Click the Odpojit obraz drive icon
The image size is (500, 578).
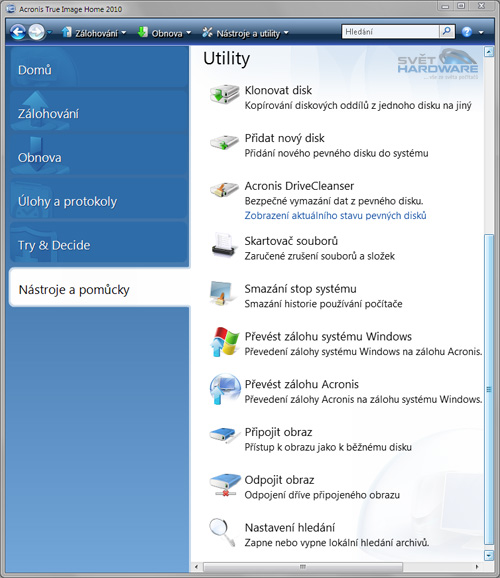click(x=224, y=485)
